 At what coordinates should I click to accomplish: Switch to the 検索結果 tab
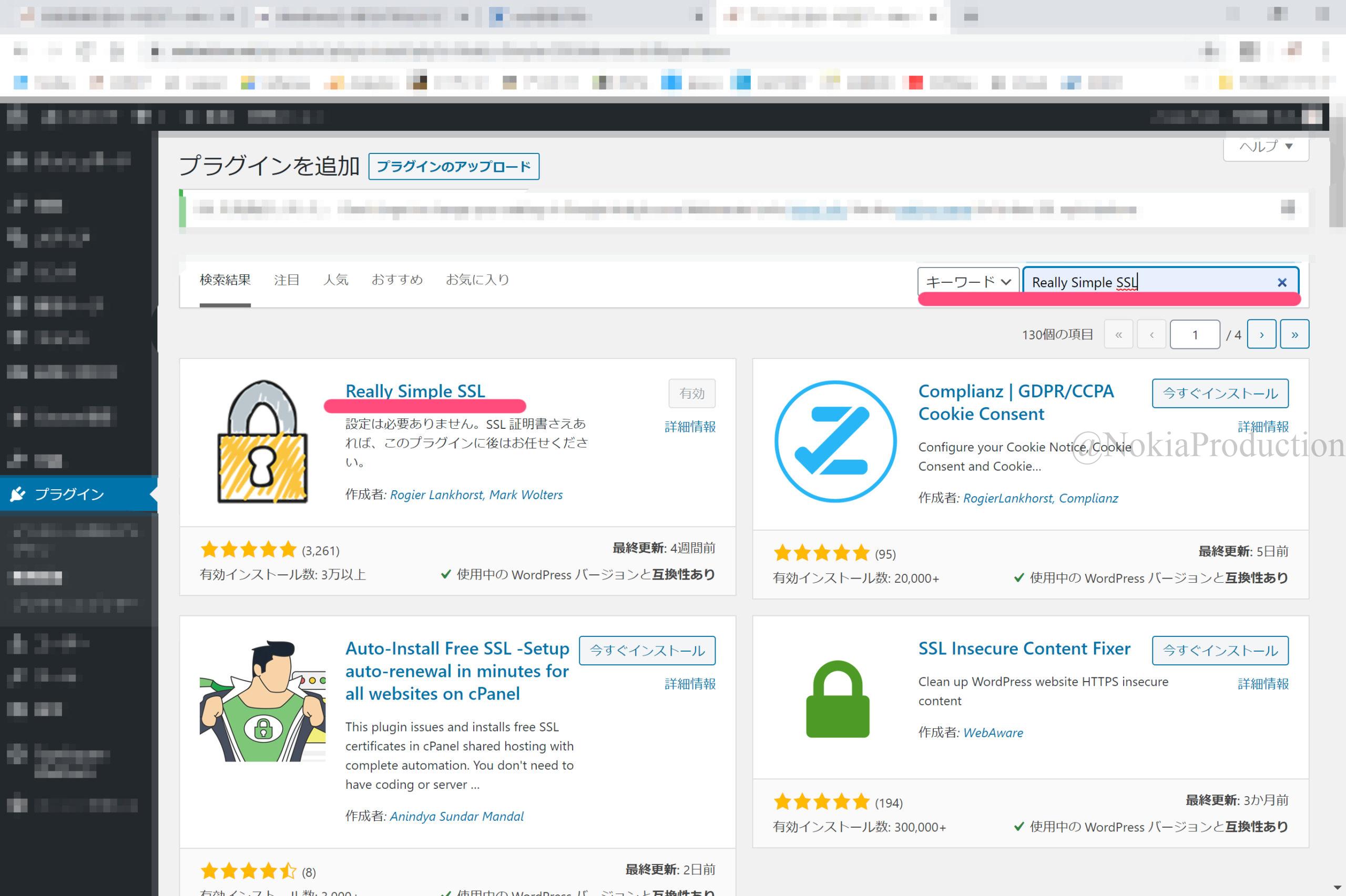225,280
